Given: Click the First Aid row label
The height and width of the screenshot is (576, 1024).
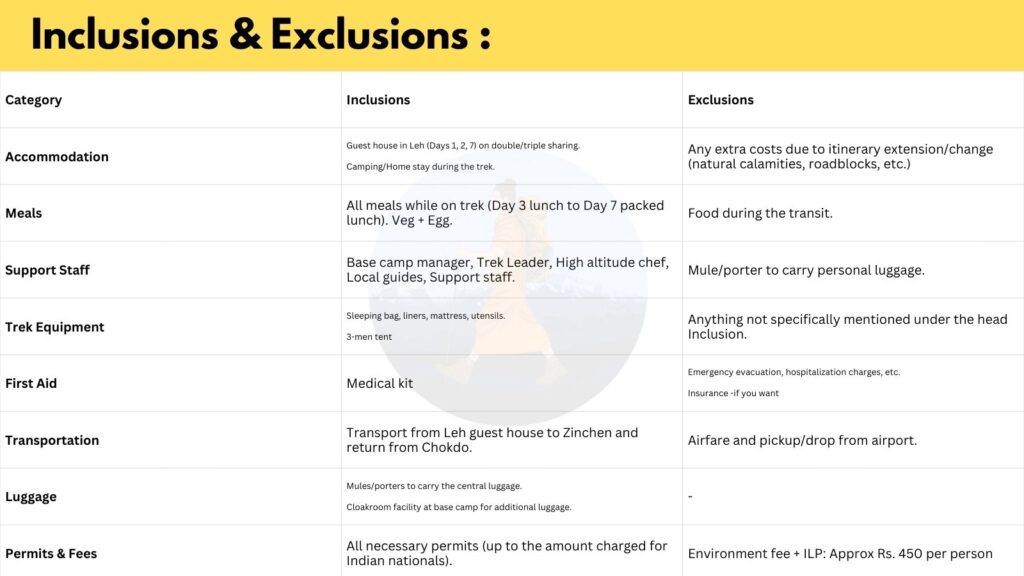Looking at the screenshot, I should point(31,384).
